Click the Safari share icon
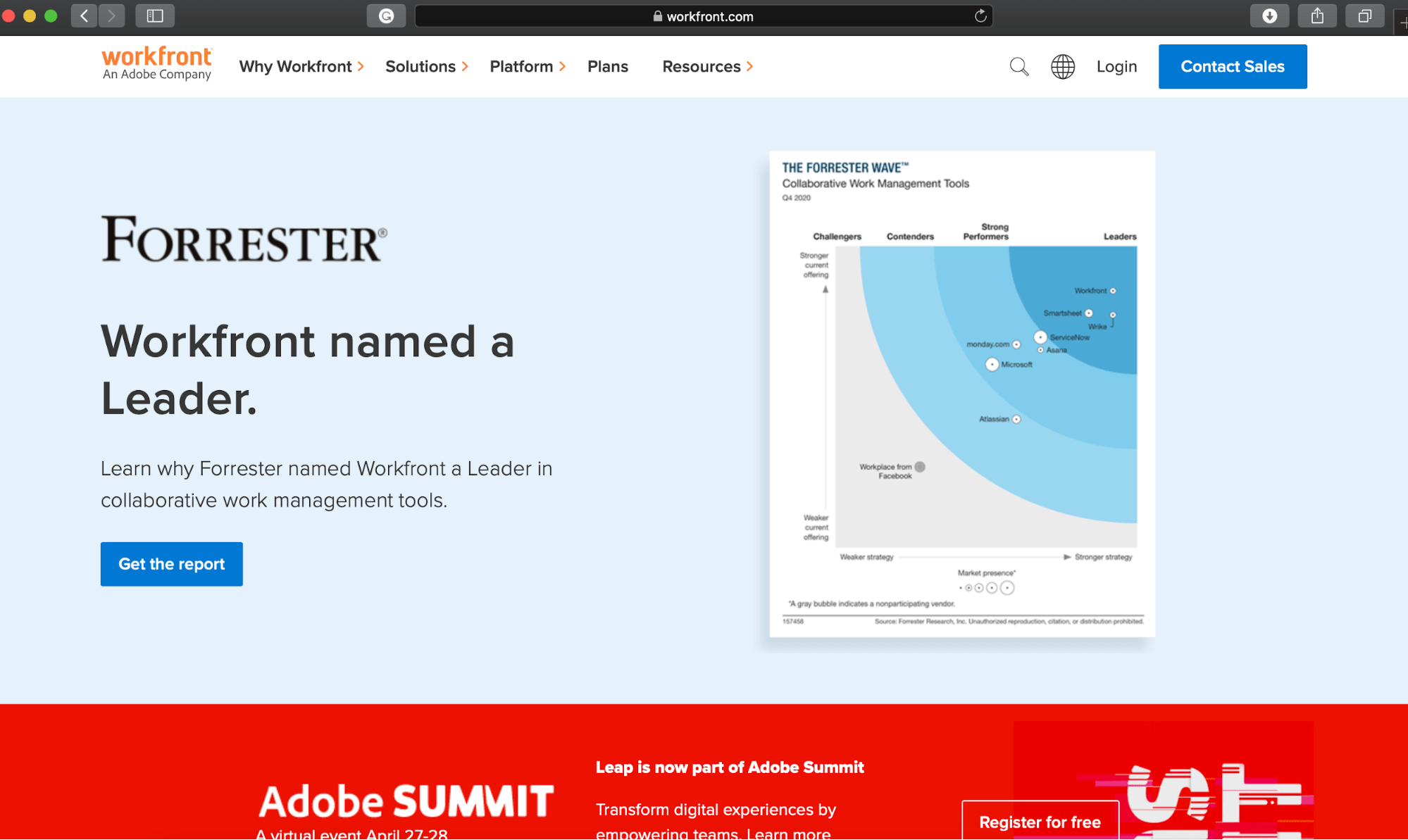Screen dimensions: 1408x840 [1316, 15]
